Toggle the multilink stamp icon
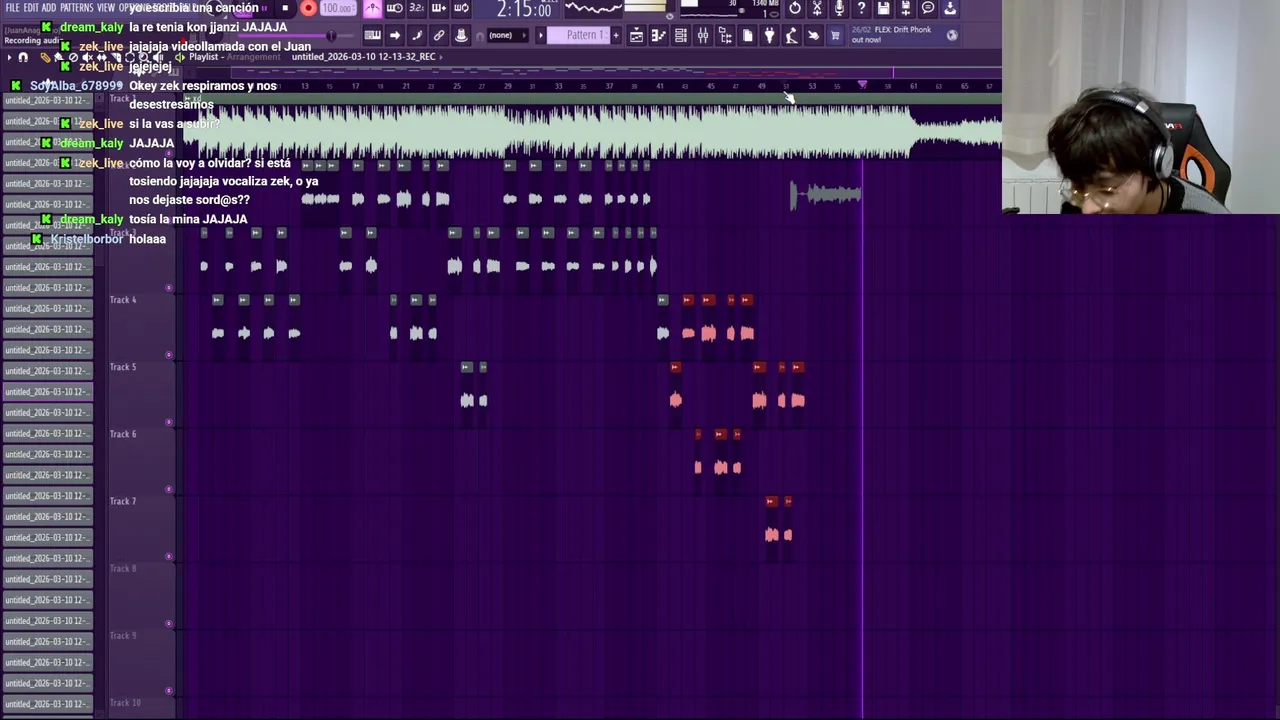The width and height of the screenshot is (1280, 720). point(461,36)
